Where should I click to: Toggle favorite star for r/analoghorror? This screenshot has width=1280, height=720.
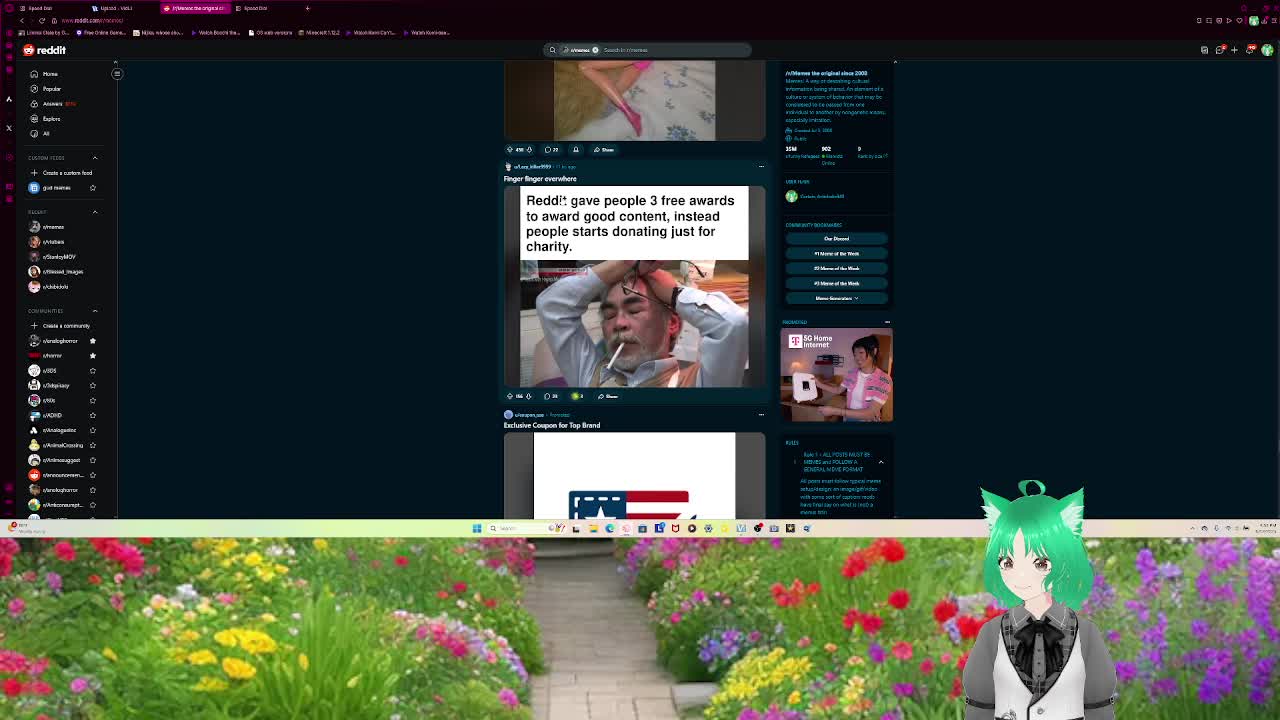click(x=93, y=341)
